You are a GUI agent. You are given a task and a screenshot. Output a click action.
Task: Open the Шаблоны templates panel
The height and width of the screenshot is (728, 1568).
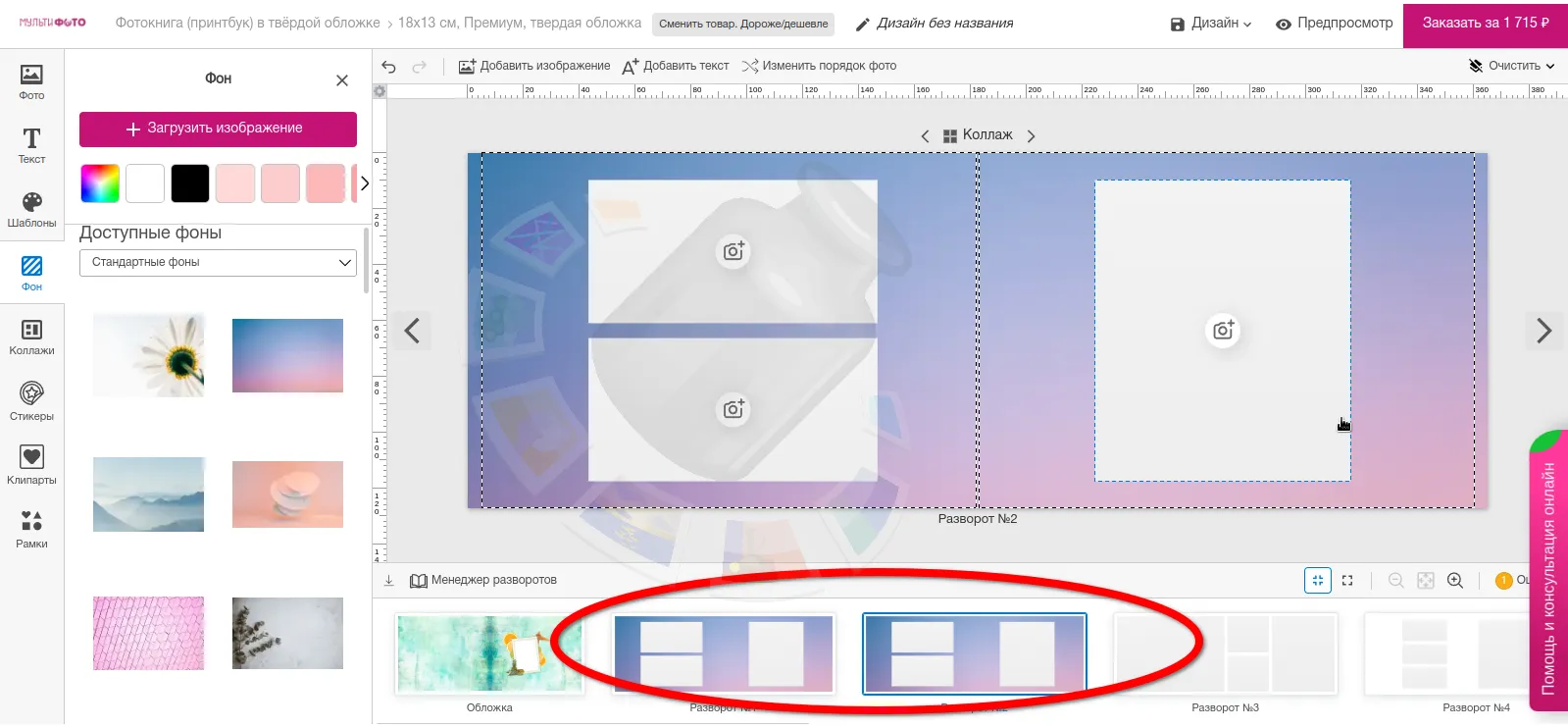[31, 209]
